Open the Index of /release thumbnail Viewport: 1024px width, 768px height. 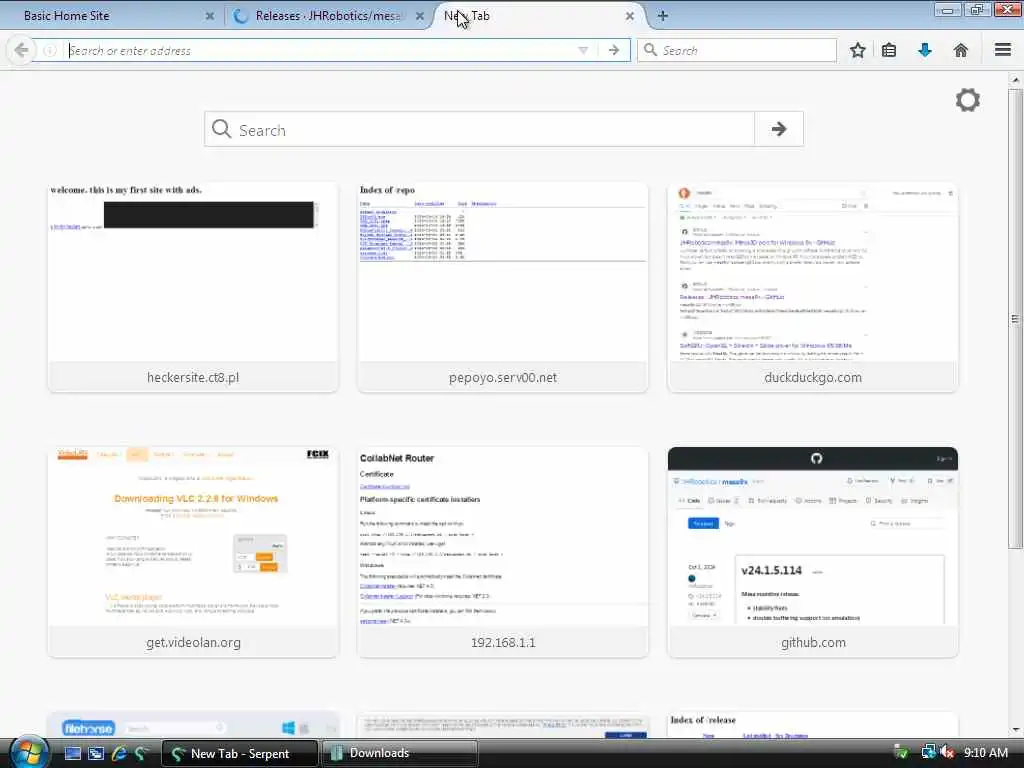click(x=813, y=725)
